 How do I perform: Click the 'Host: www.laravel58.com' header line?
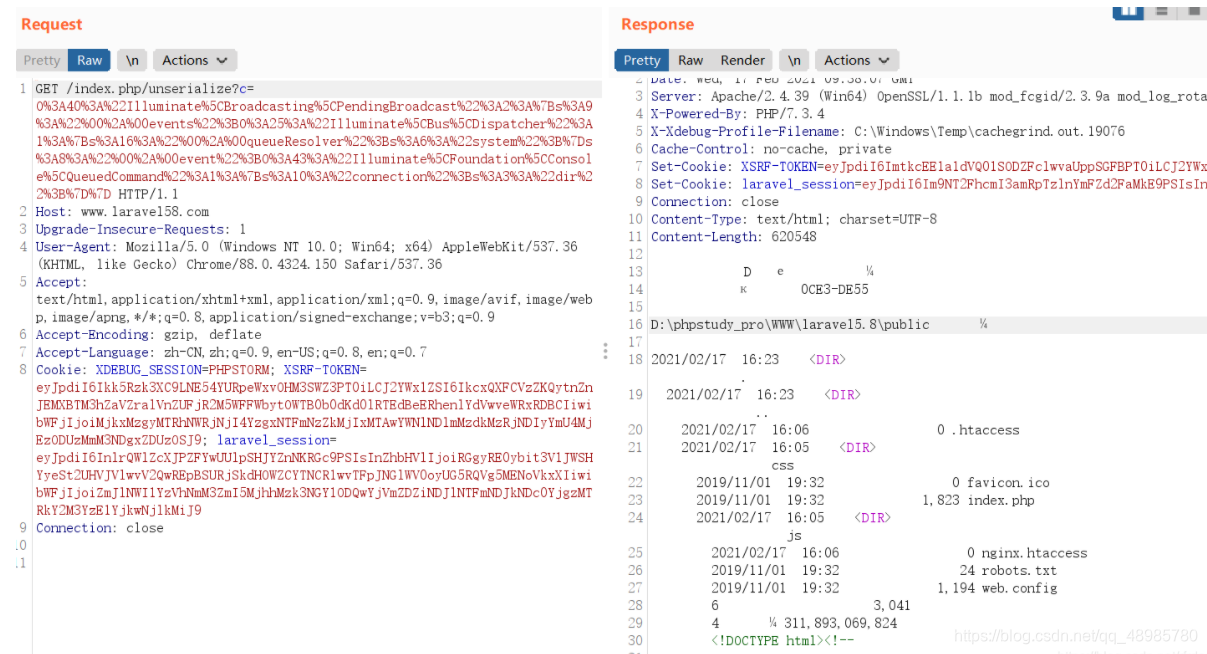(x=122, y=212)
